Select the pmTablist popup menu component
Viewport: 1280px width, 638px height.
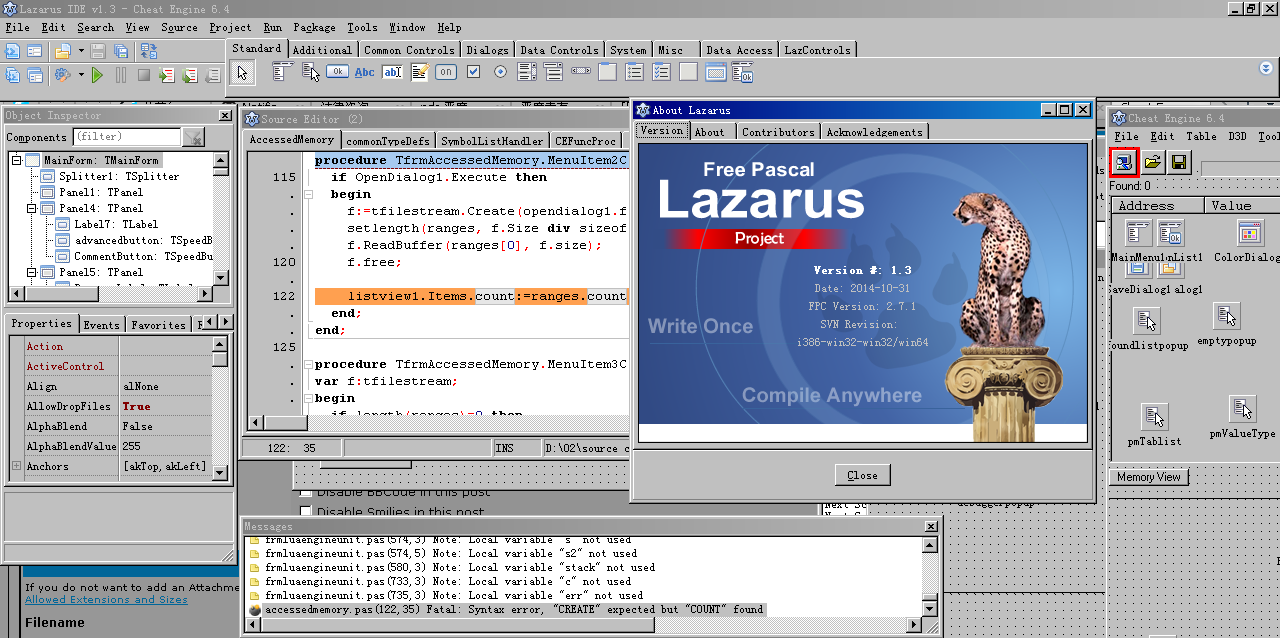coord(1154,417)
